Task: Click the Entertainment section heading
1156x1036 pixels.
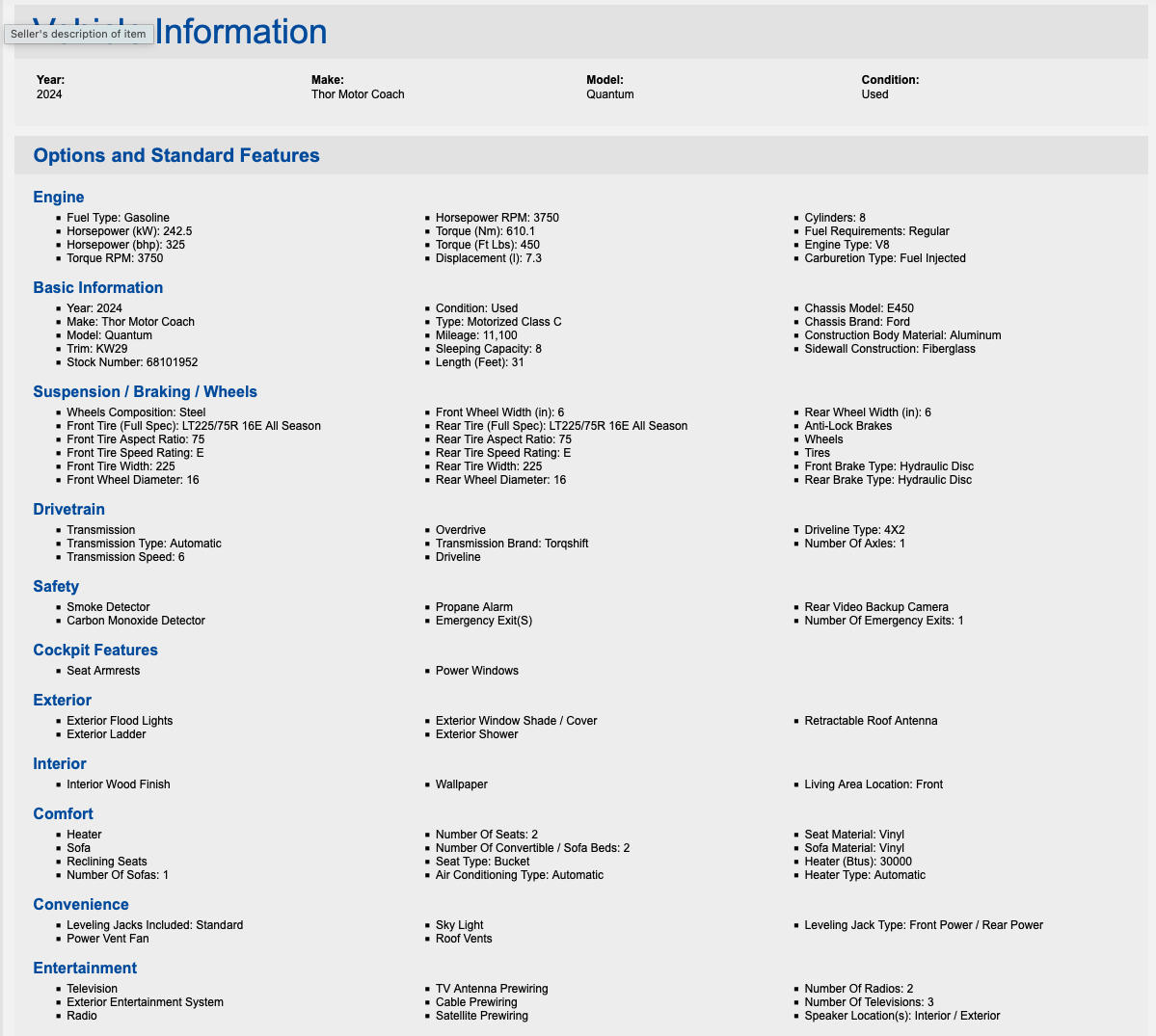Action: 85,968
